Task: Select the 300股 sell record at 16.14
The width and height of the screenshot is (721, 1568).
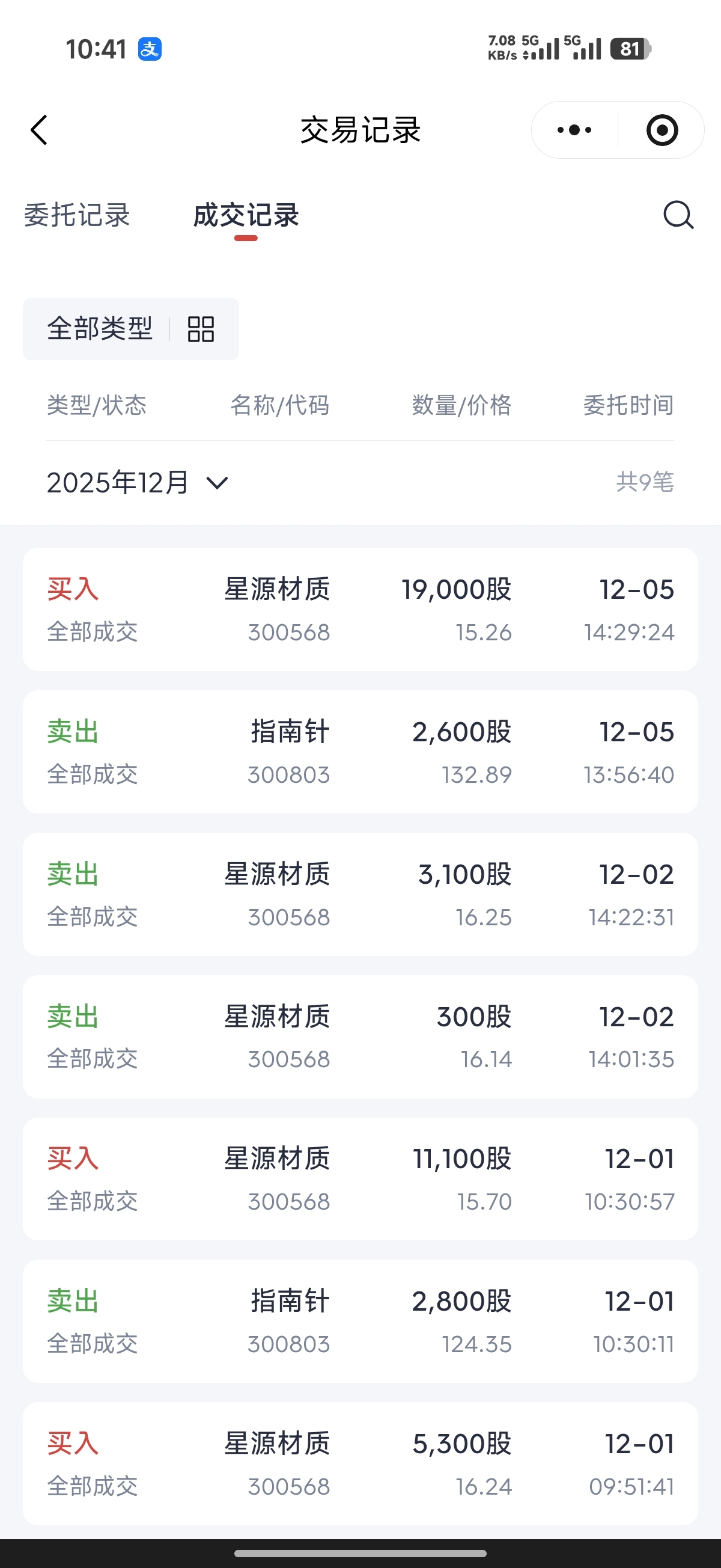Action: click(360, 1037)
